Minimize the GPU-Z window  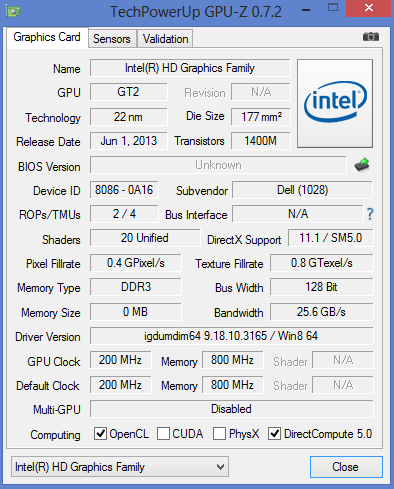(306, 10)
